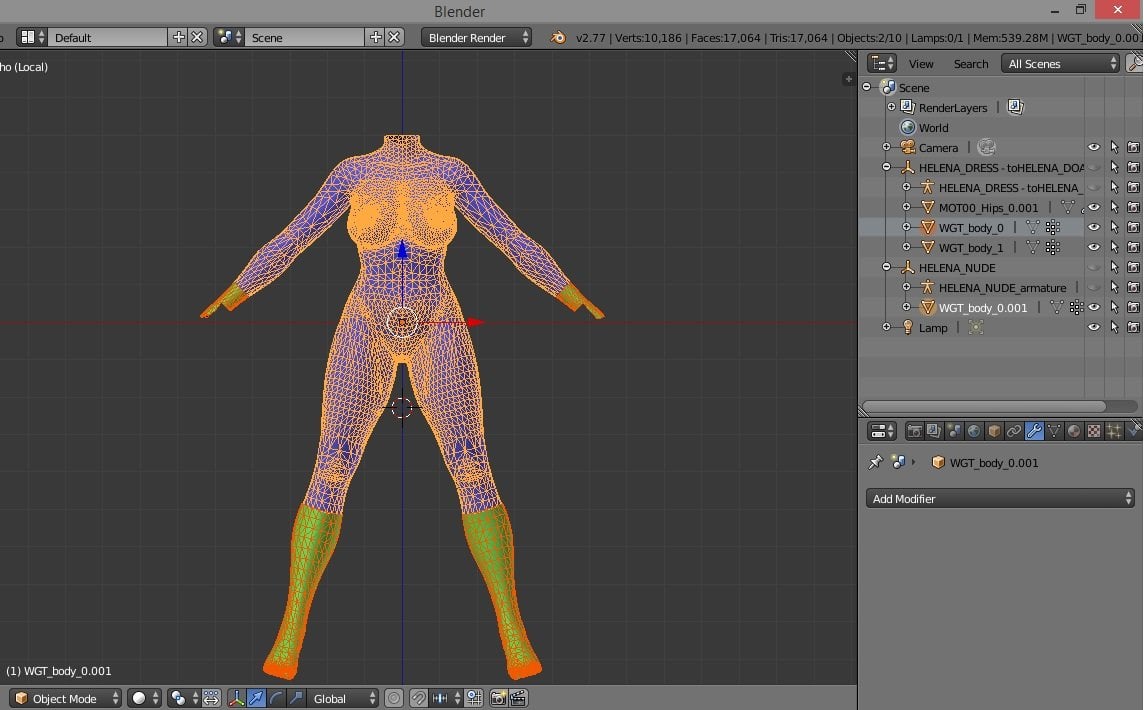Image resolution: width=1144 pixels, height=710 pixels.
Task: Open the Add Modifier dropdown
Action: tap(1000, 498)
